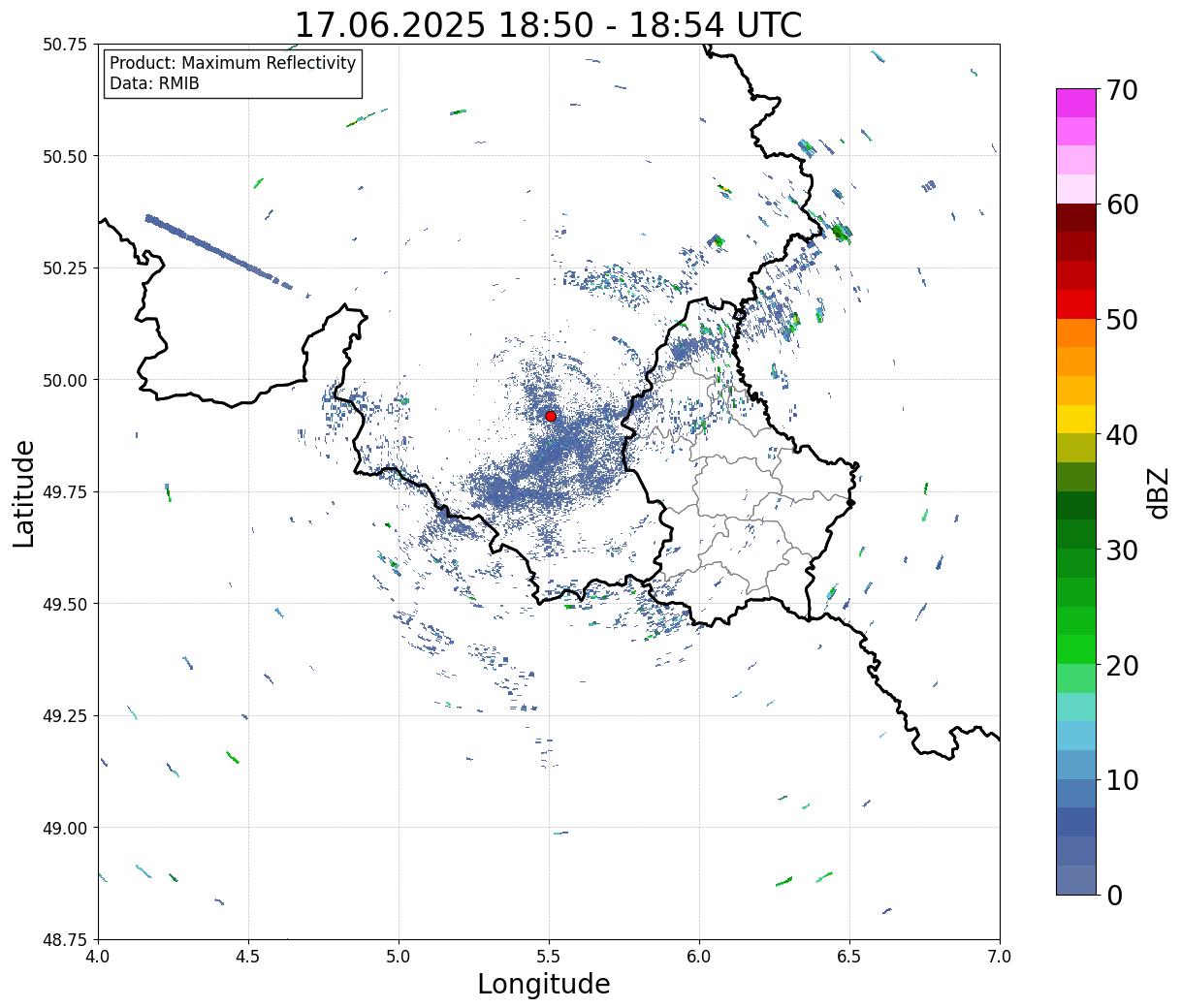Viewport: 1182px width, 1008px height.
Task: Click the cyan colorbar segment above 10
Action: [x=1075, y=736]
